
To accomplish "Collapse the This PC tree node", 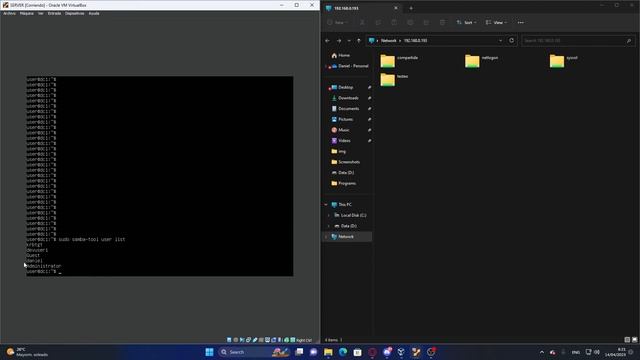I will point(326,204).
